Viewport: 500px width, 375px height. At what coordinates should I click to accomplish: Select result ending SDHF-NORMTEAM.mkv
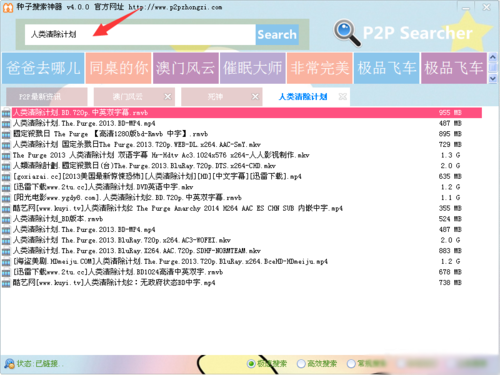pos(247,251)
